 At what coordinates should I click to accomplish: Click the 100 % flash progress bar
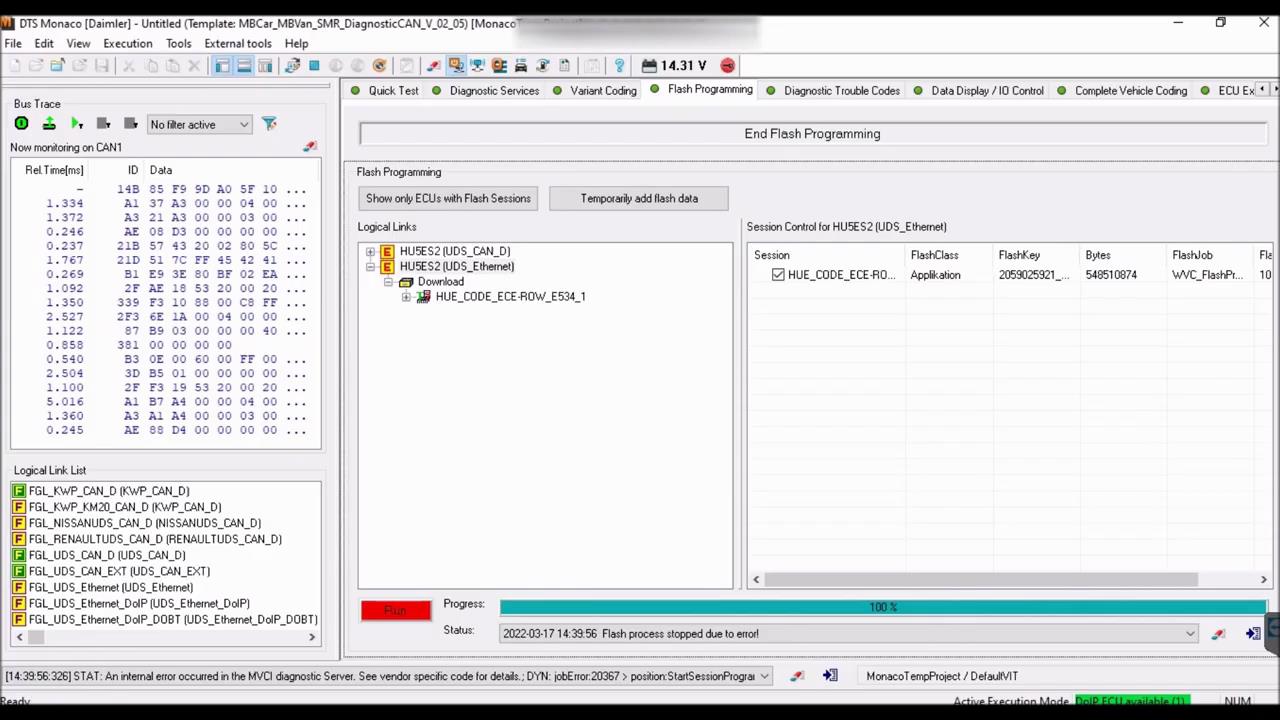(883, 607)
